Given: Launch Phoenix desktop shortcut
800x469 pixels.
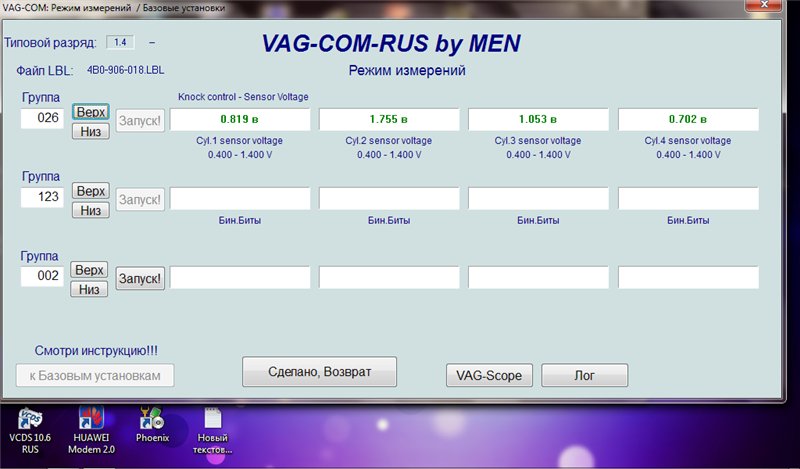Looking at the screenshot, I should pyautogui.click(x=152, y=425).
